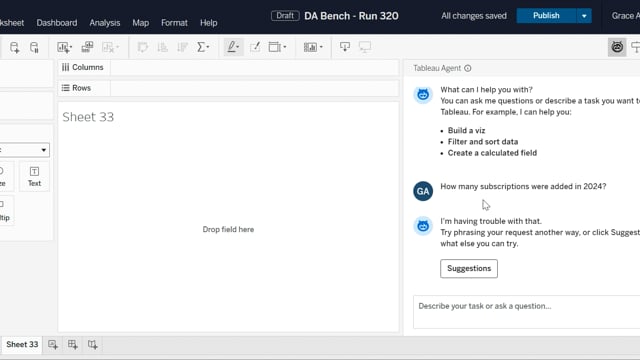
Task: Click the Totals sigma icon
Action: click(x=202, y=47)
